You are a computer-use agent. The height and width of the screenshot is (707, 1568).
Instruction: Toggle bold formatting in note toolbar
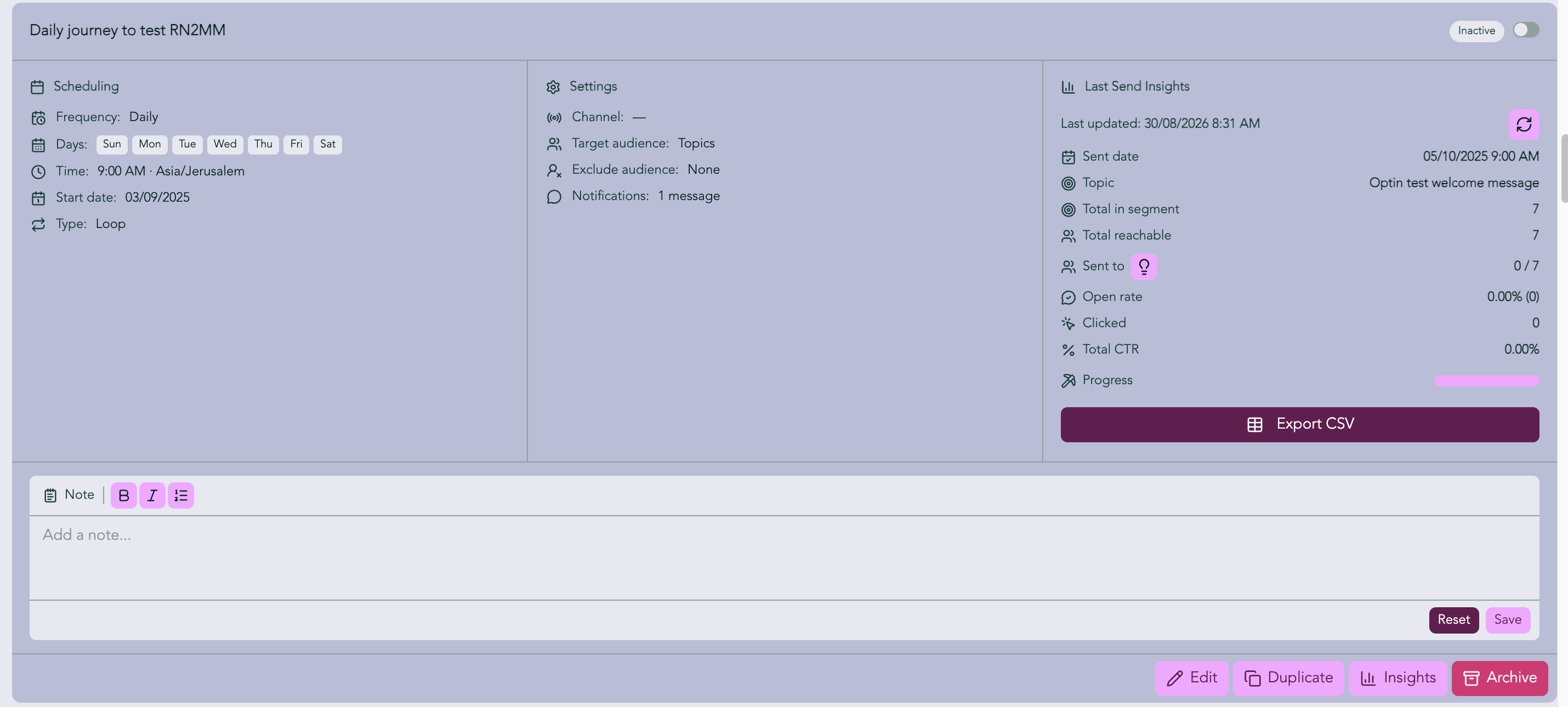pos(123,495)
